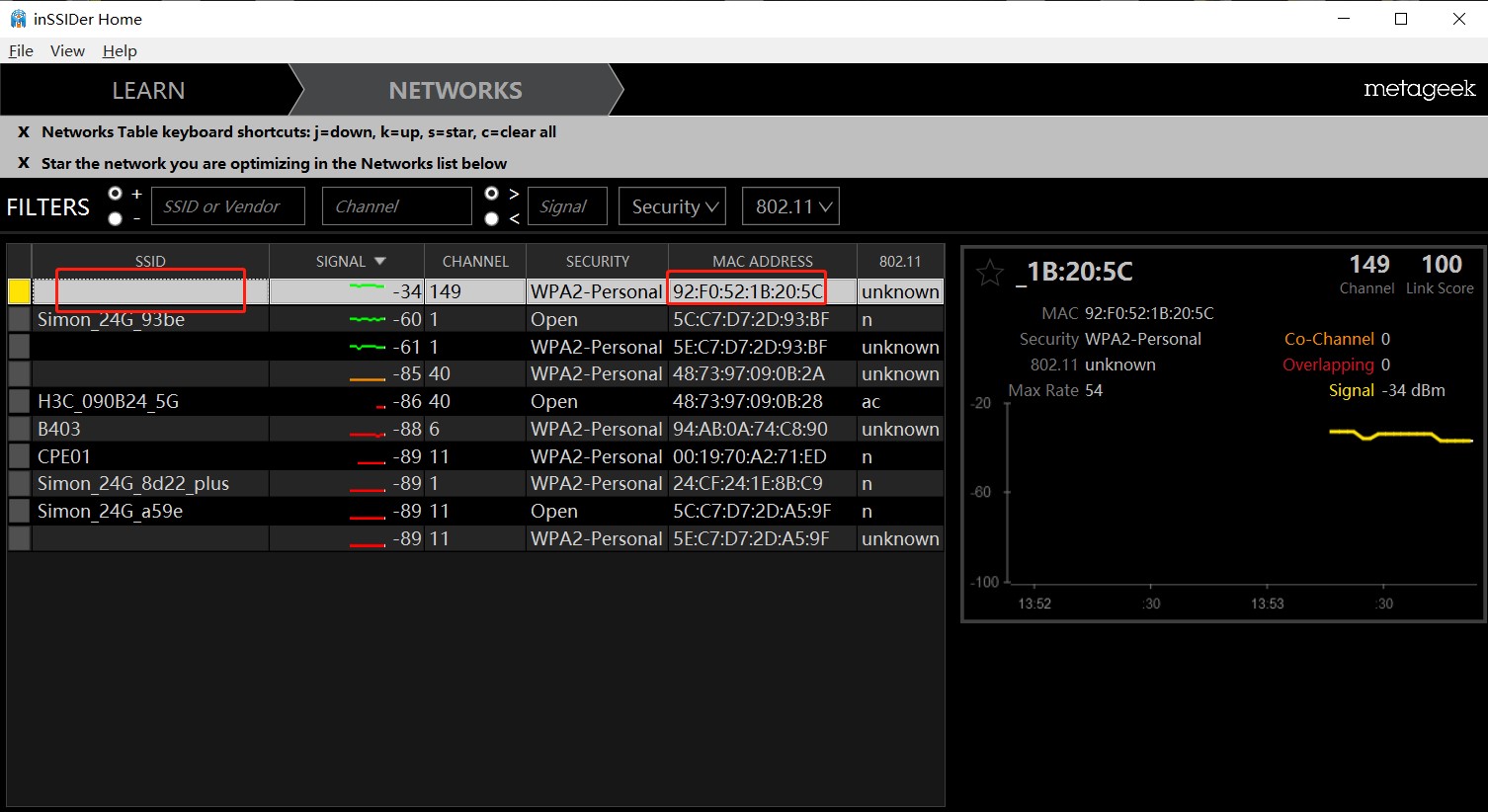Star the B403 network row
Image resolution: width=1488 pixels, height=812 pixels.
19,429
